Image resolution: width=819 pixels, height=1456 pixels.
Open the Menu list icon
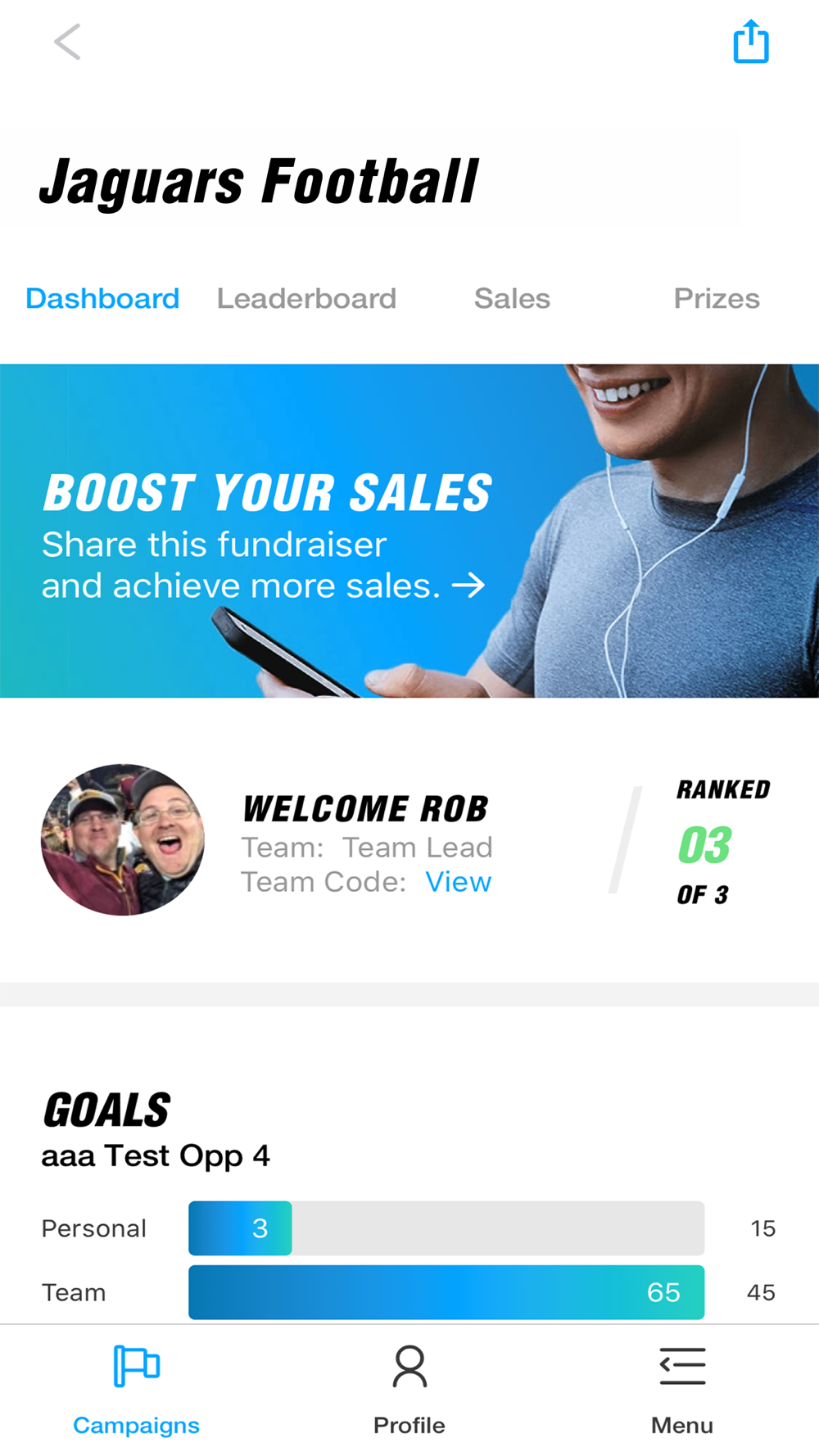click(x=682, y=1366)
